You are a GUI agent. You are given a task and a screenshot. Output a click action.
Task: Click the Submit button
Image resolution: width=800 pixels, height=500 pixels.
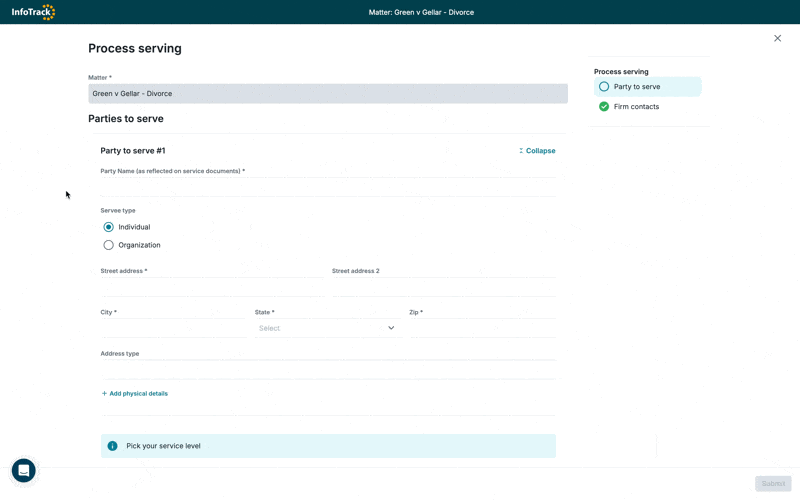[x=773, y=484]
